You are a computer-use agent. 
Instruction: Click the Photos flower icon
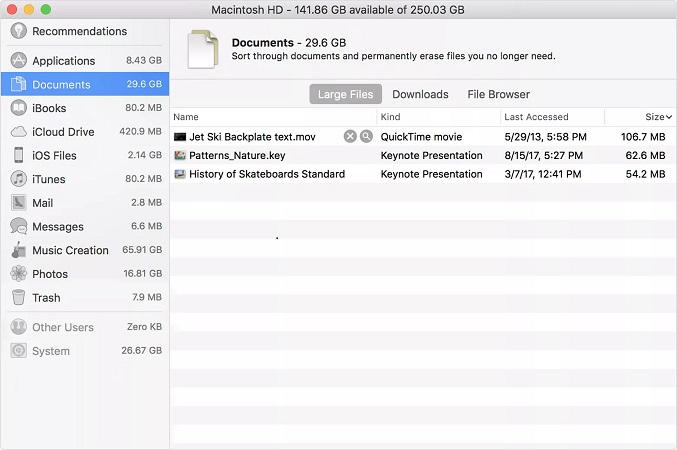19,273
